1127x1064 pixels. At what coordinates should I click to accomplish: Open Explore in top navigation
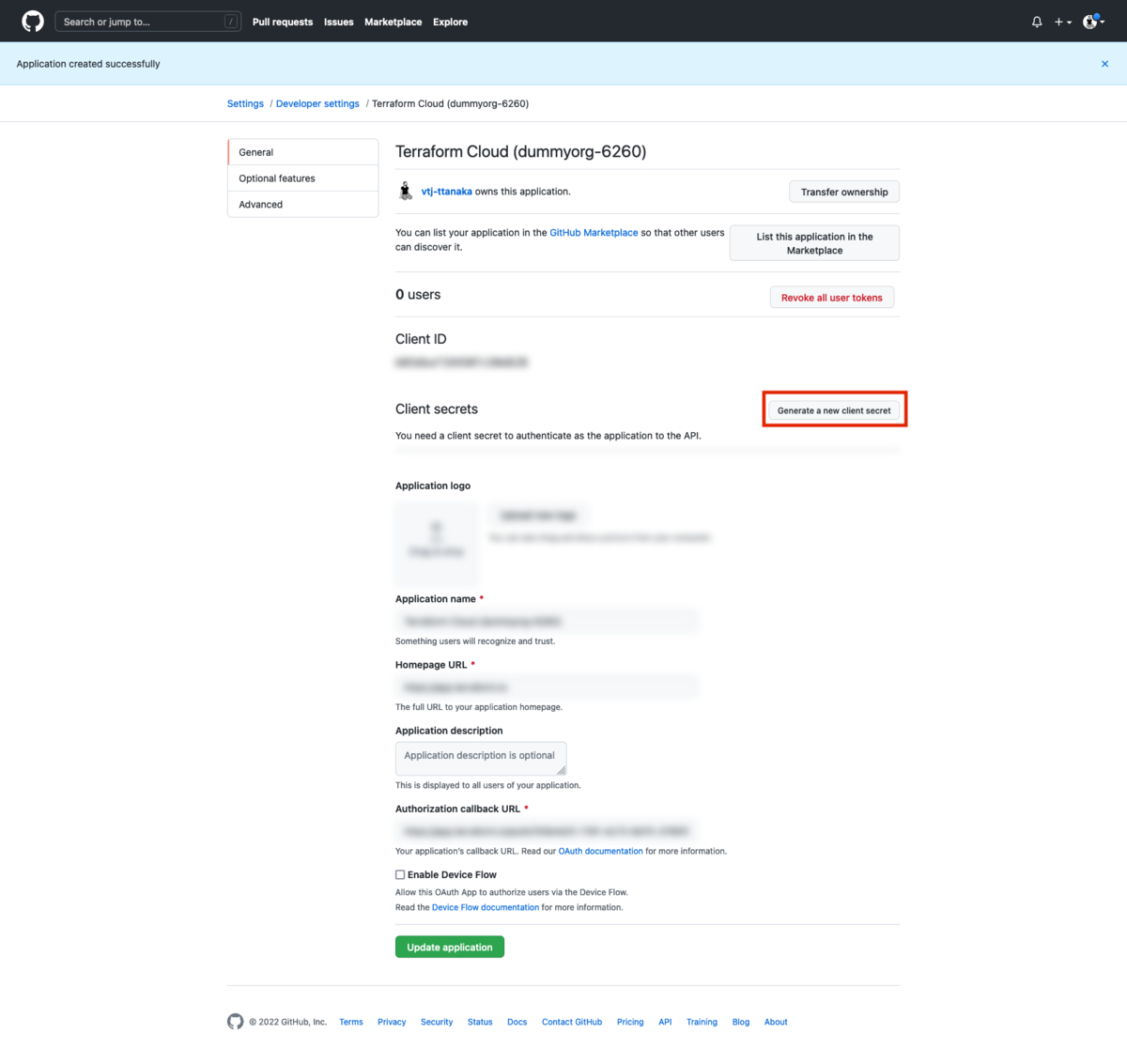click(450, 22)
